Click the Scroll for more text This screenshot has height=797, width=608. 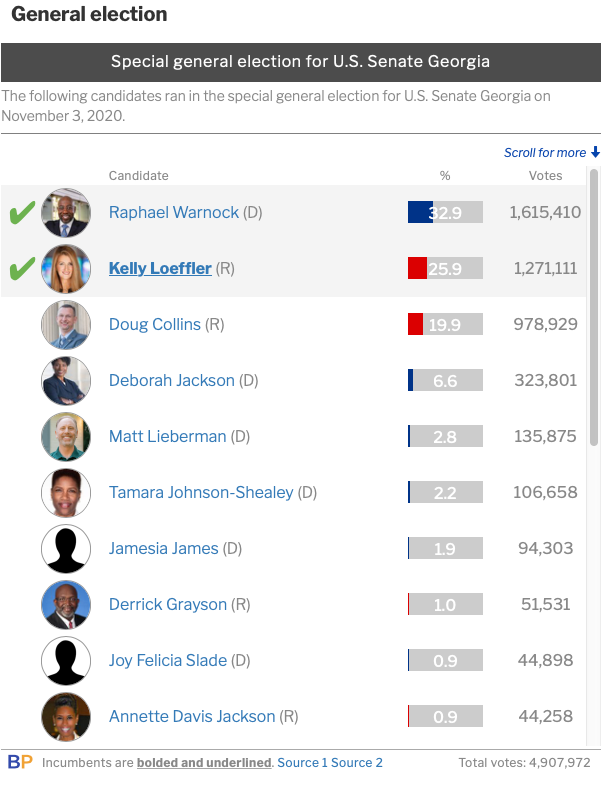tap(545, 152)
